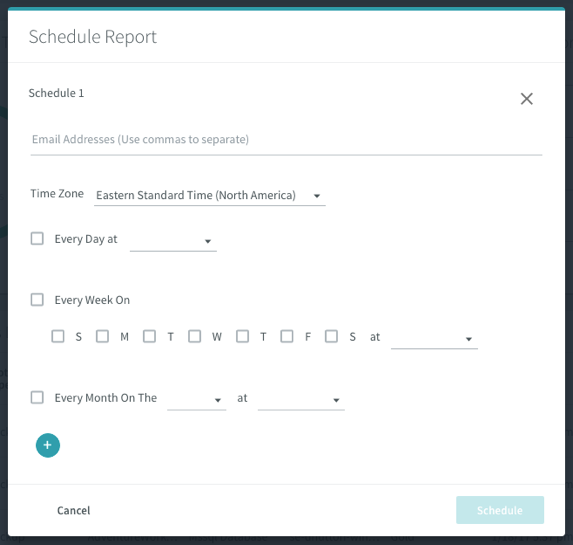Open the weekly schedule time dropdown

pos(435,339)
